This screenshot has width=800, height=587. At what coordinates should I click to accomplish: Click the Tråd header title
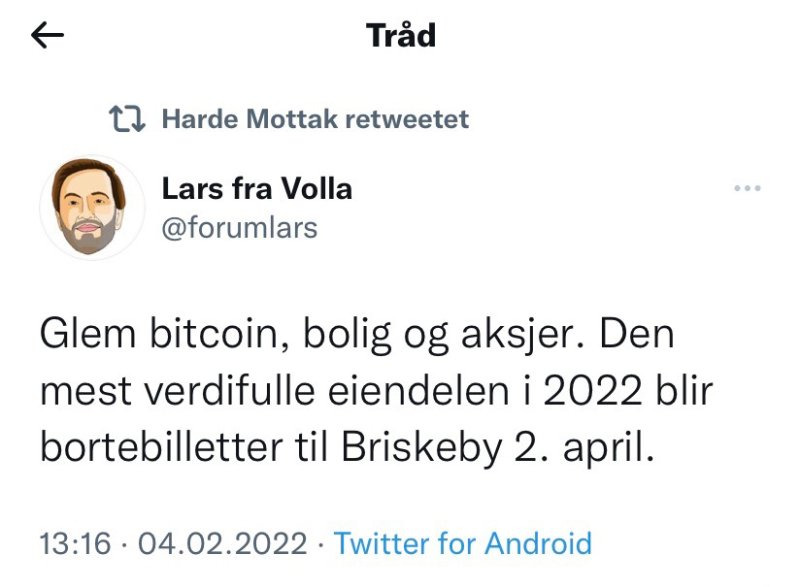[x=400, y=36]
